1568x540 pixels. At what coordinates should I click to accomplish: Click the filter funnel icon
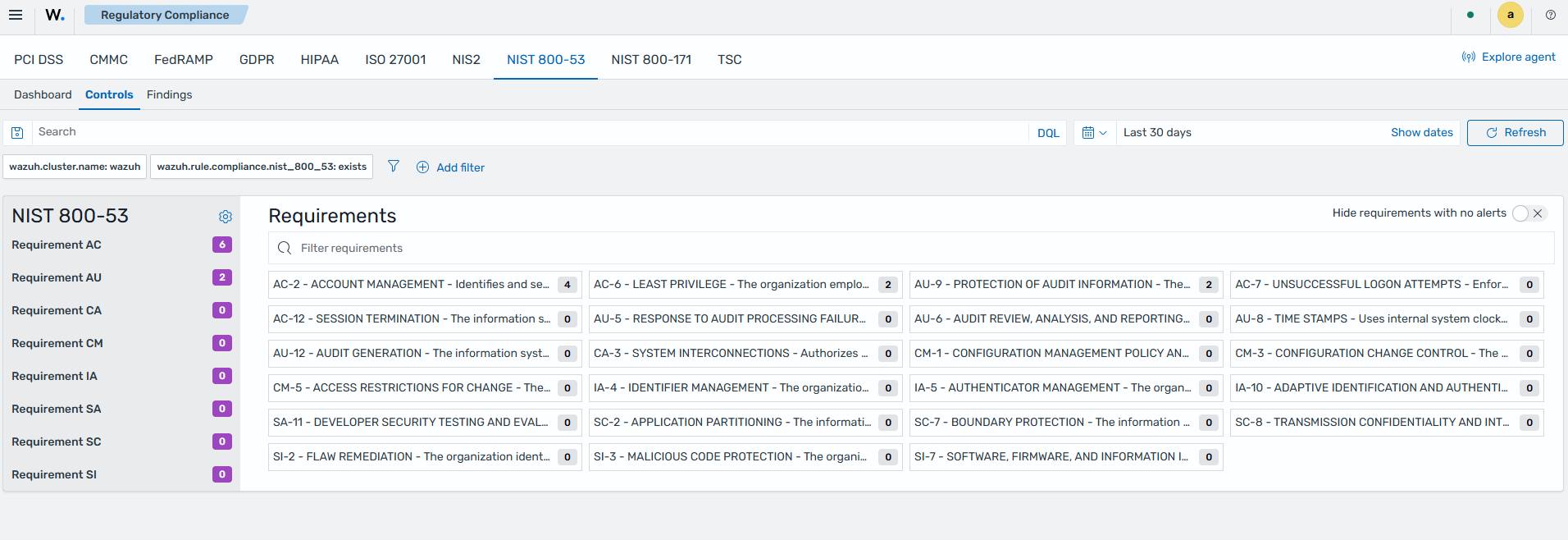tap(394, 167)
